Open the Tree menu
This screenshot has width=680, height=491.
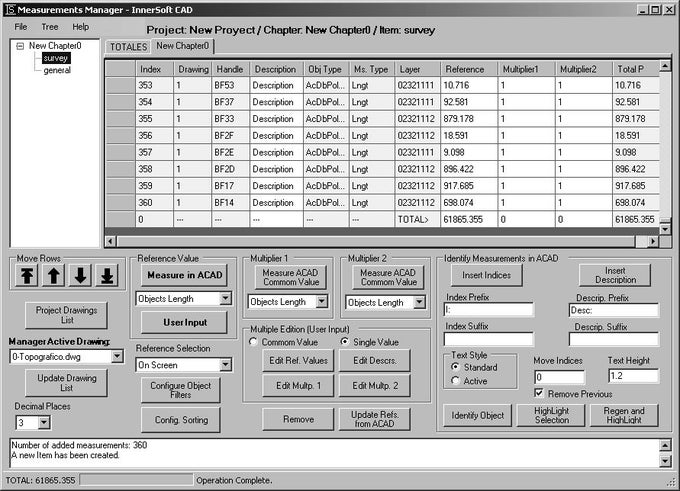[50, 27]
